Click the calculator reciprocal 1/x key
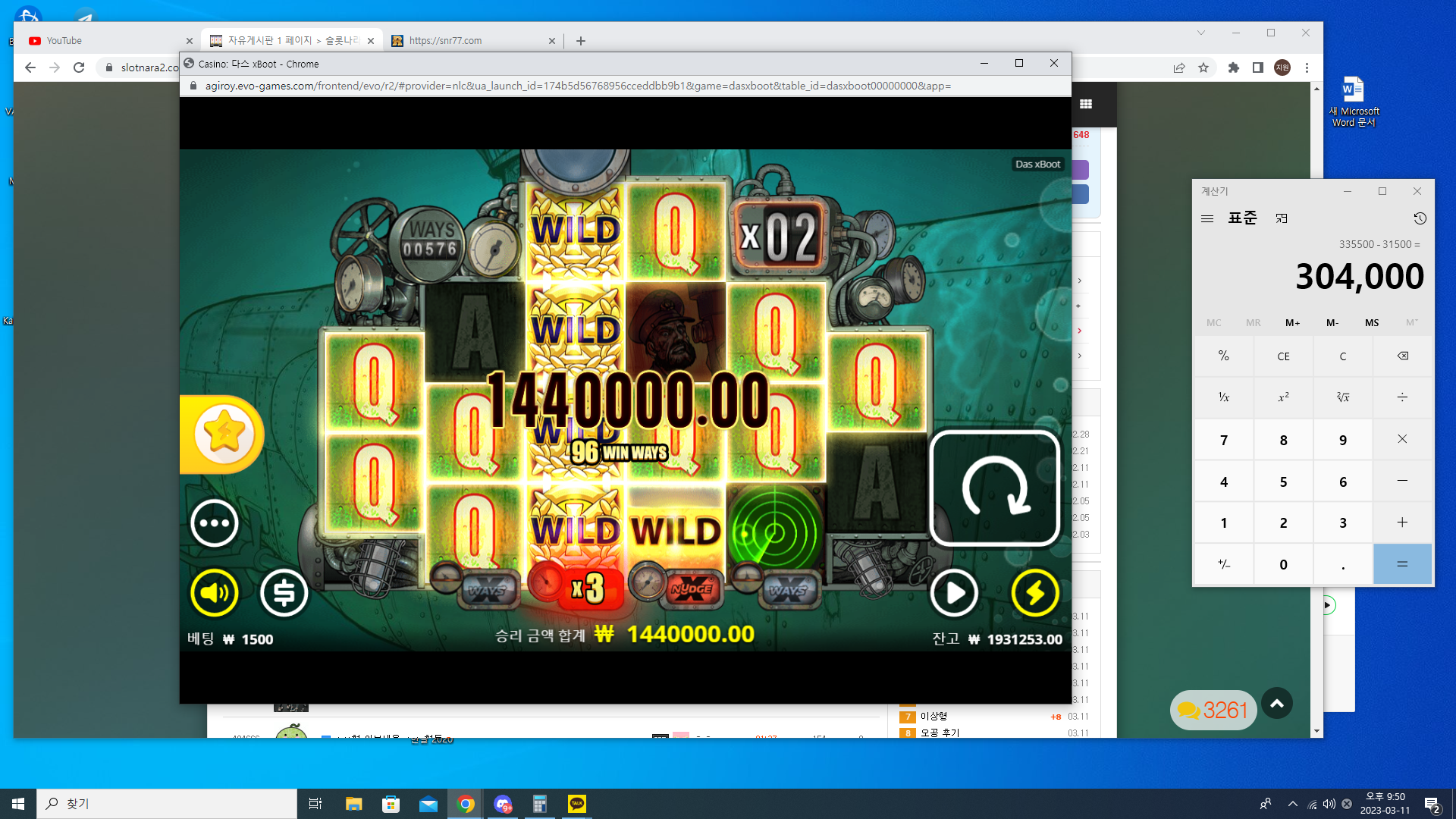This screenshot has width=1456, height=819. 1224,397
